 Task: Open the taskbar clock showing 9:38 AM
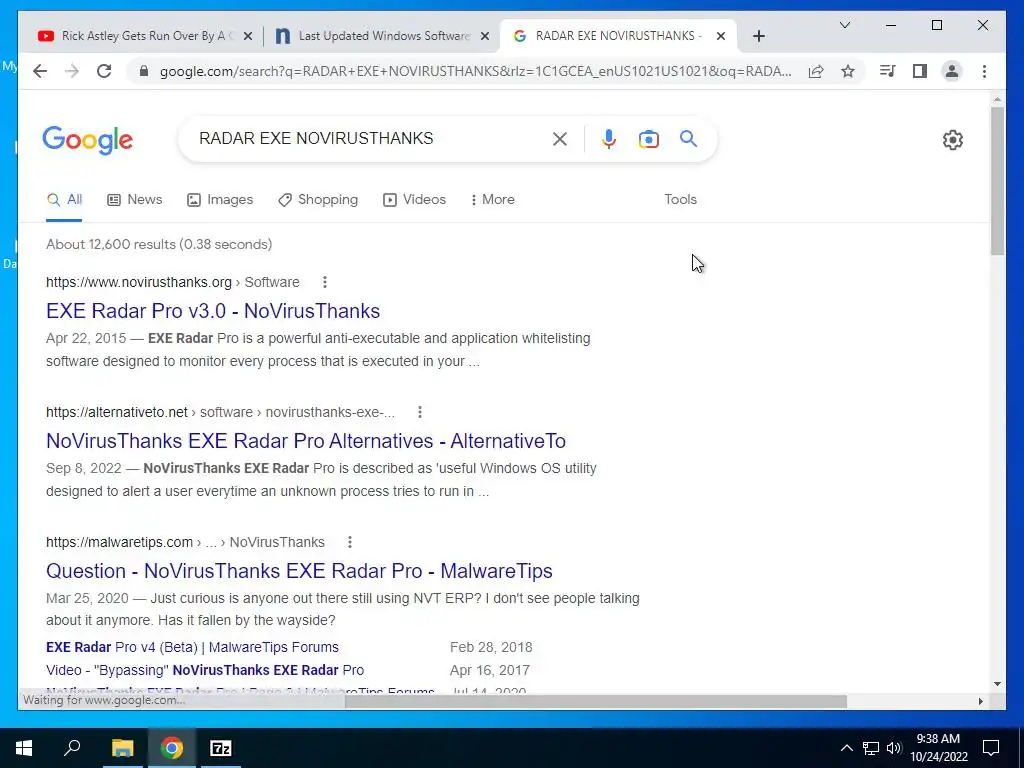coord(938,748)
